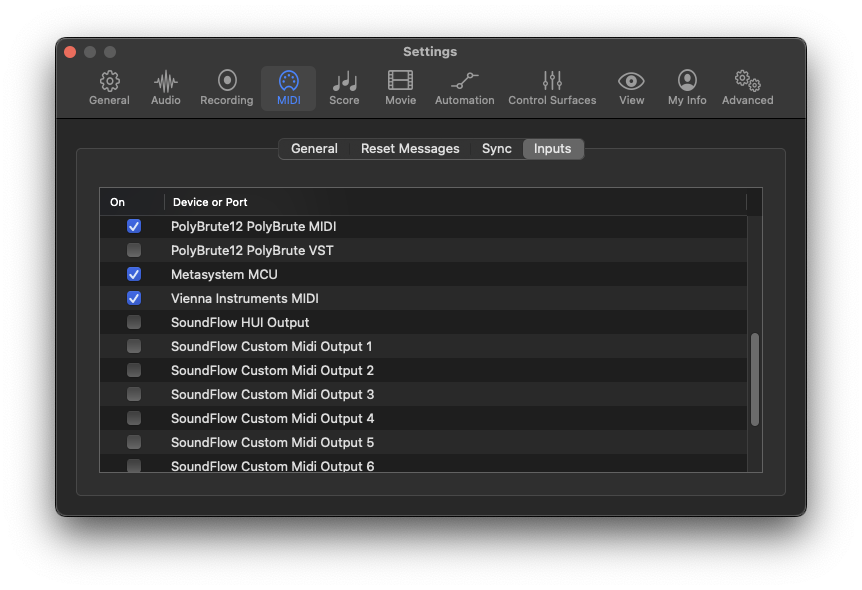862x590 pixels.
Task: Enable PolyBrute12 PolyBrute VST input
Action: 134,251
